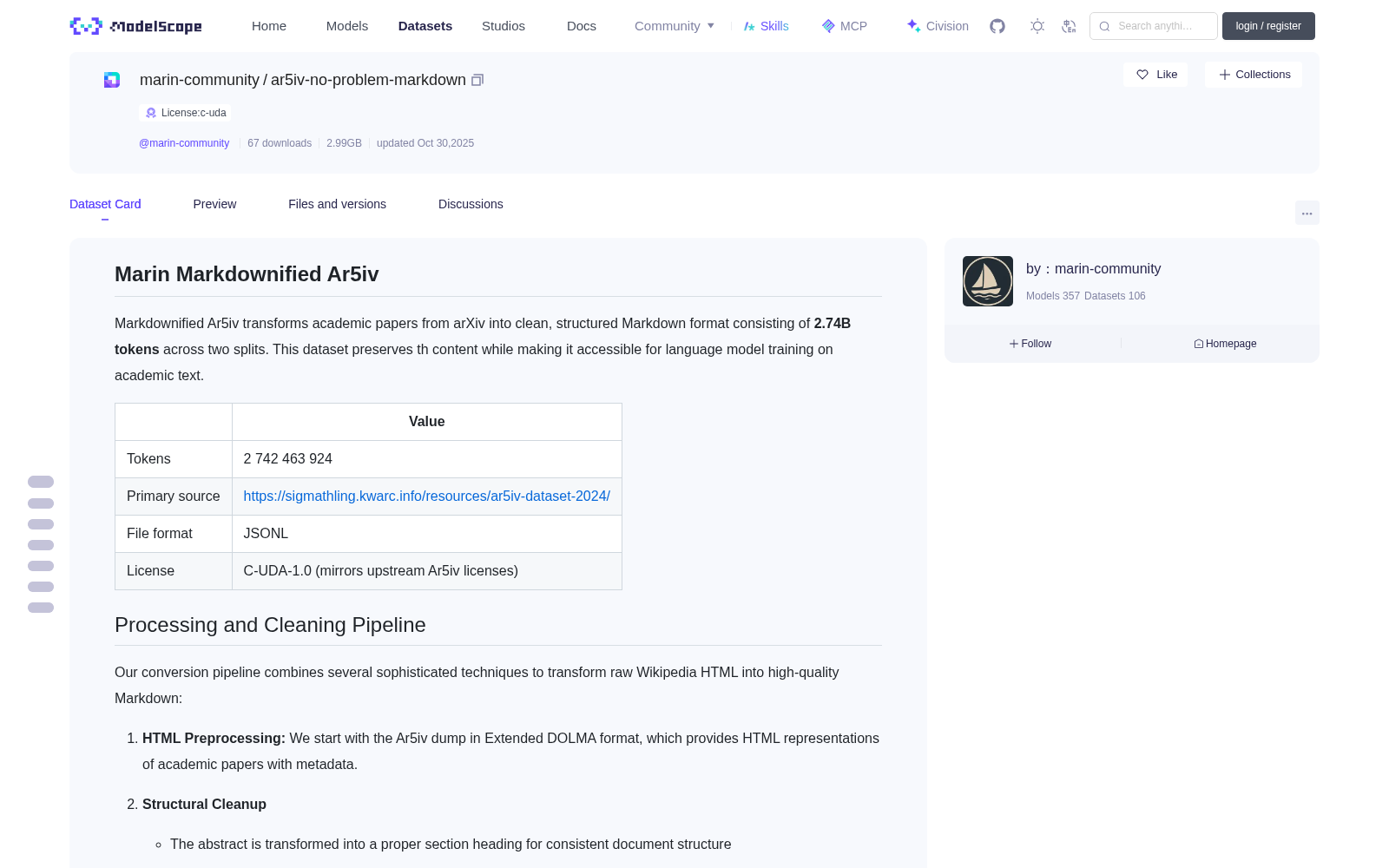
Task: Toggle light/dark theme sun icon
Action: pyautogui.click(x=1037, y=26)
